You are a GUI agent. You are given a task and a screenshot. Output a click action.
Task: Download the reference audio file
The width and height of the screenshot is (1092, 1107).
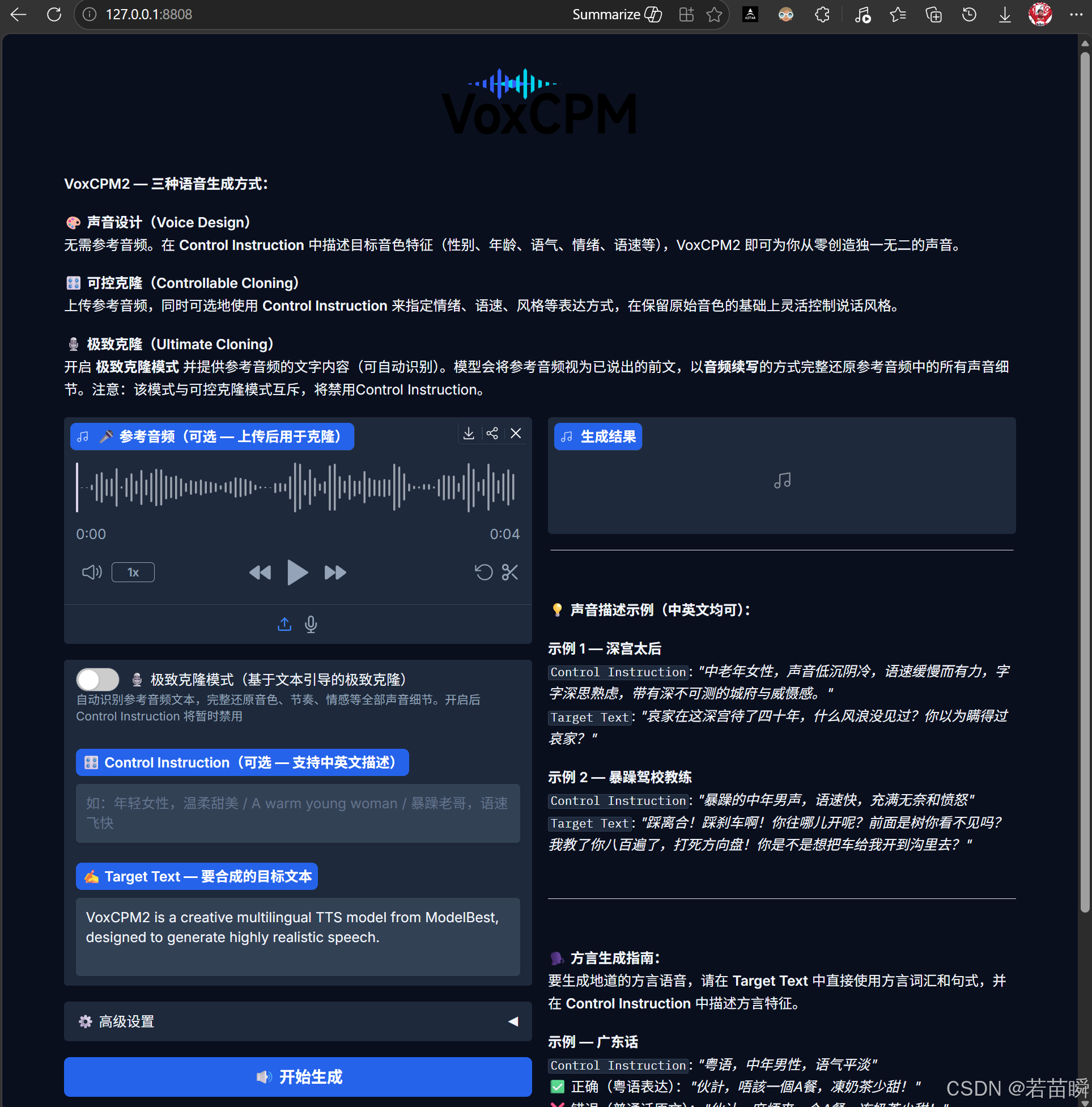pyautogui.click(x=468, y=434)
